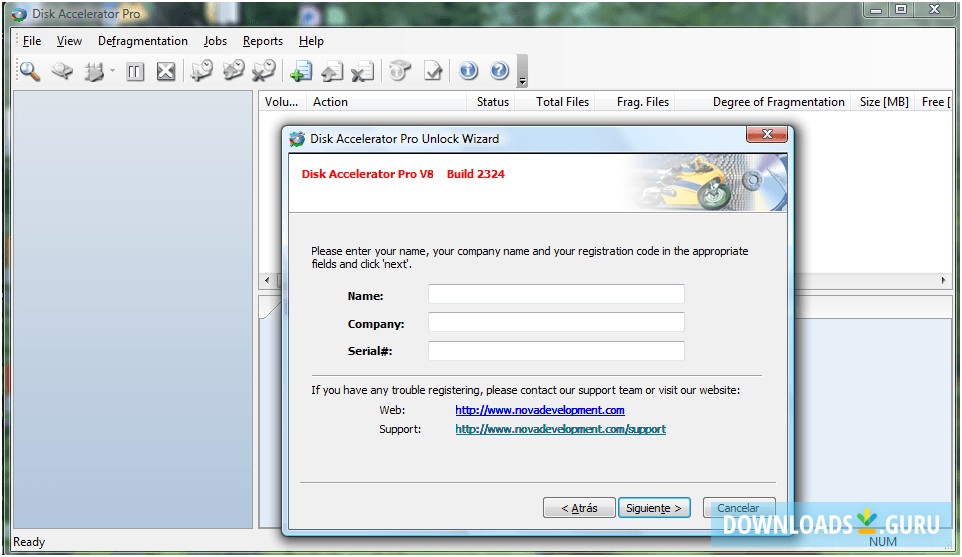
Task: Click the Analyze magnifying glass toolbar icon
Action: (x=29, y=71)
